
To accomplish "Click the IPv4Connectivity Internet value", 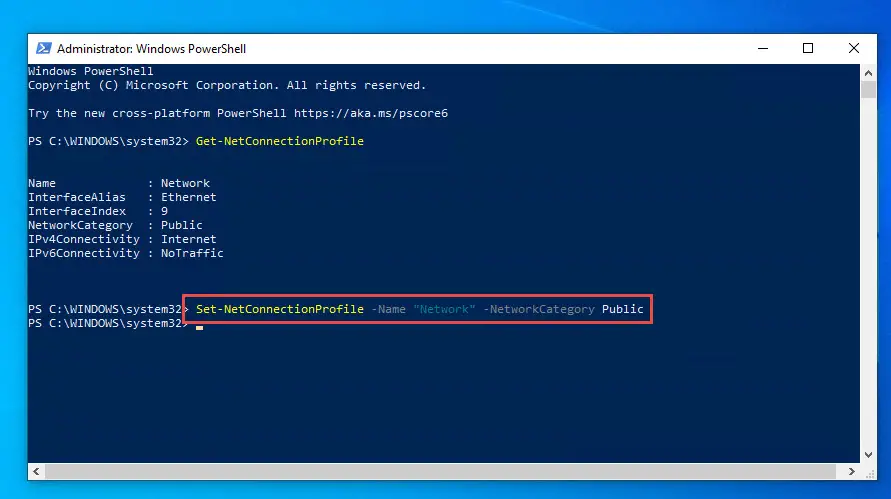I will coord(189,239).
